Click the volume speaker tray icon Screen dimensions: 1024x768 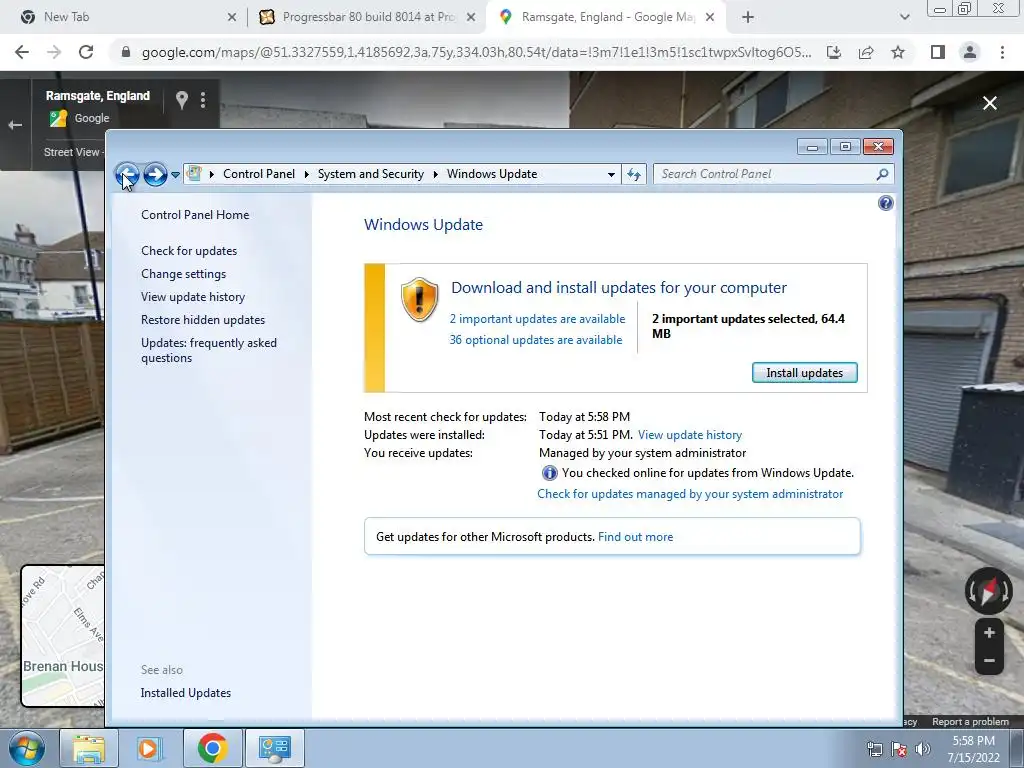(x=923, y=749)
